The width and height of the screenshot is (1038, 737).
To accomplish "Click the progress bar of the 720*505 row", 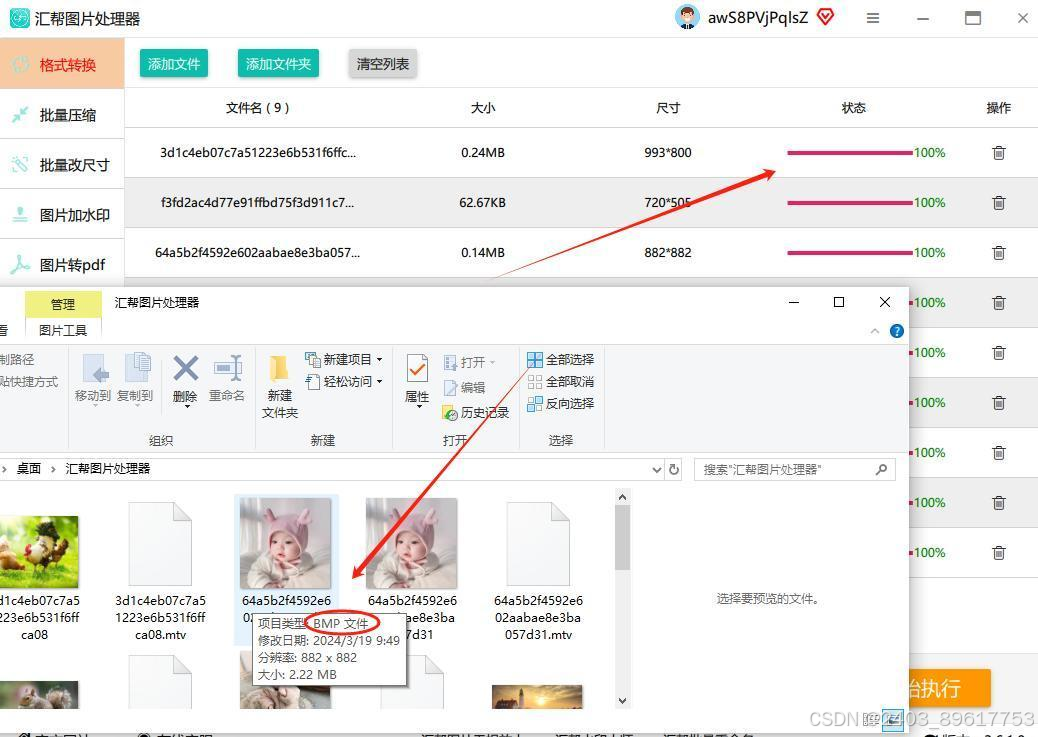I will click(x=849, y=203).
